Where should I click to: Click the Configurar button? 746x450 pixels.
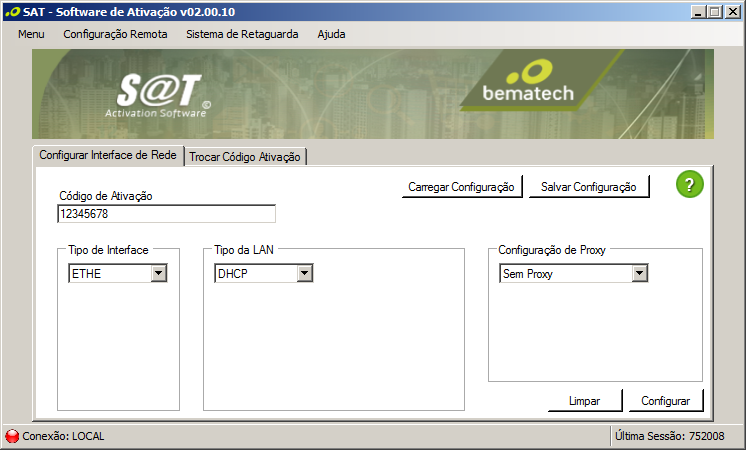pyautogui.click(x=666, y=401)
